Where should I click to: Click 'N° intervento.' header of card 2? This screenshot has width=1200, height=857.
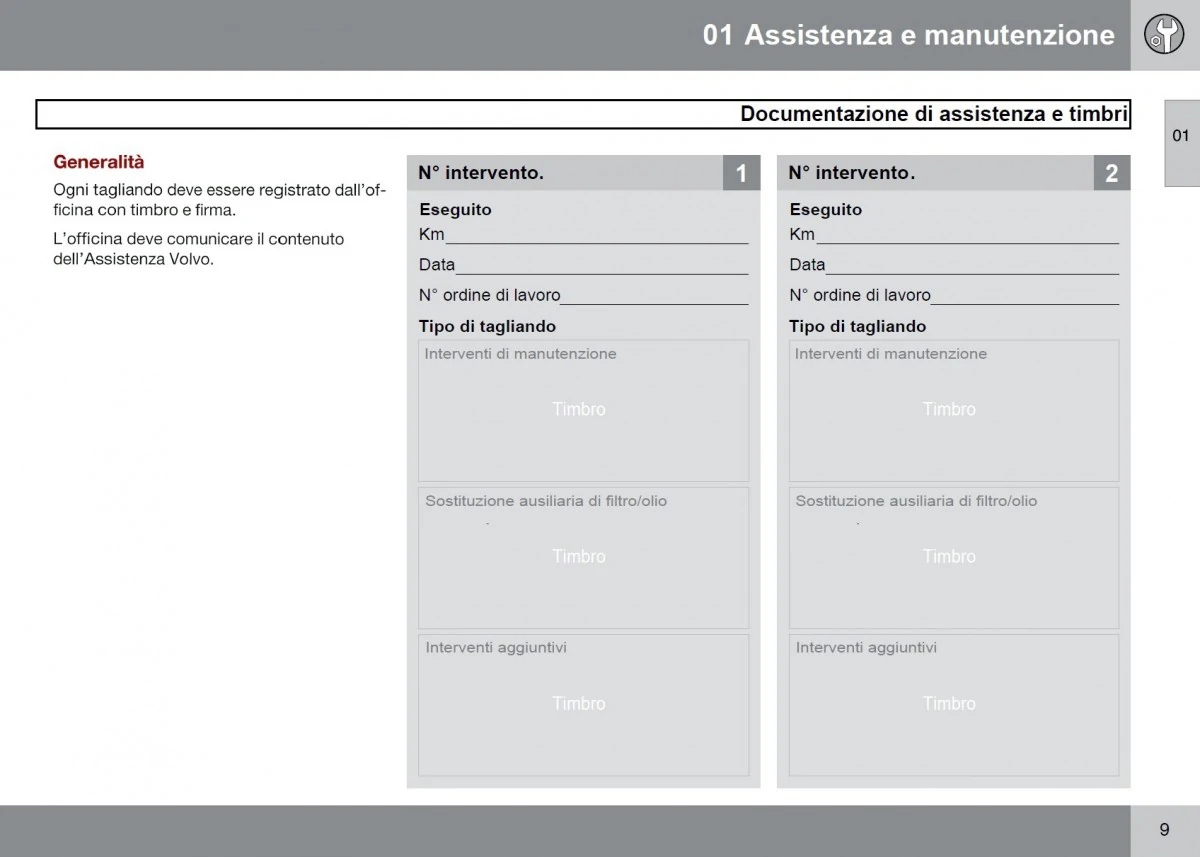[852, 173]
